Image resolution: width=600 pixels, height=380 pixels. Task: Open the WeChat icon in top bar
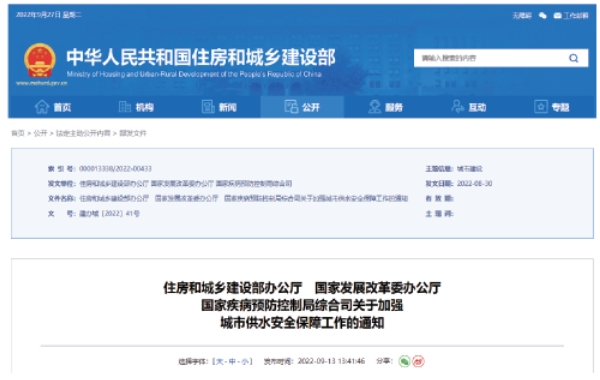[x=543, y=16]
